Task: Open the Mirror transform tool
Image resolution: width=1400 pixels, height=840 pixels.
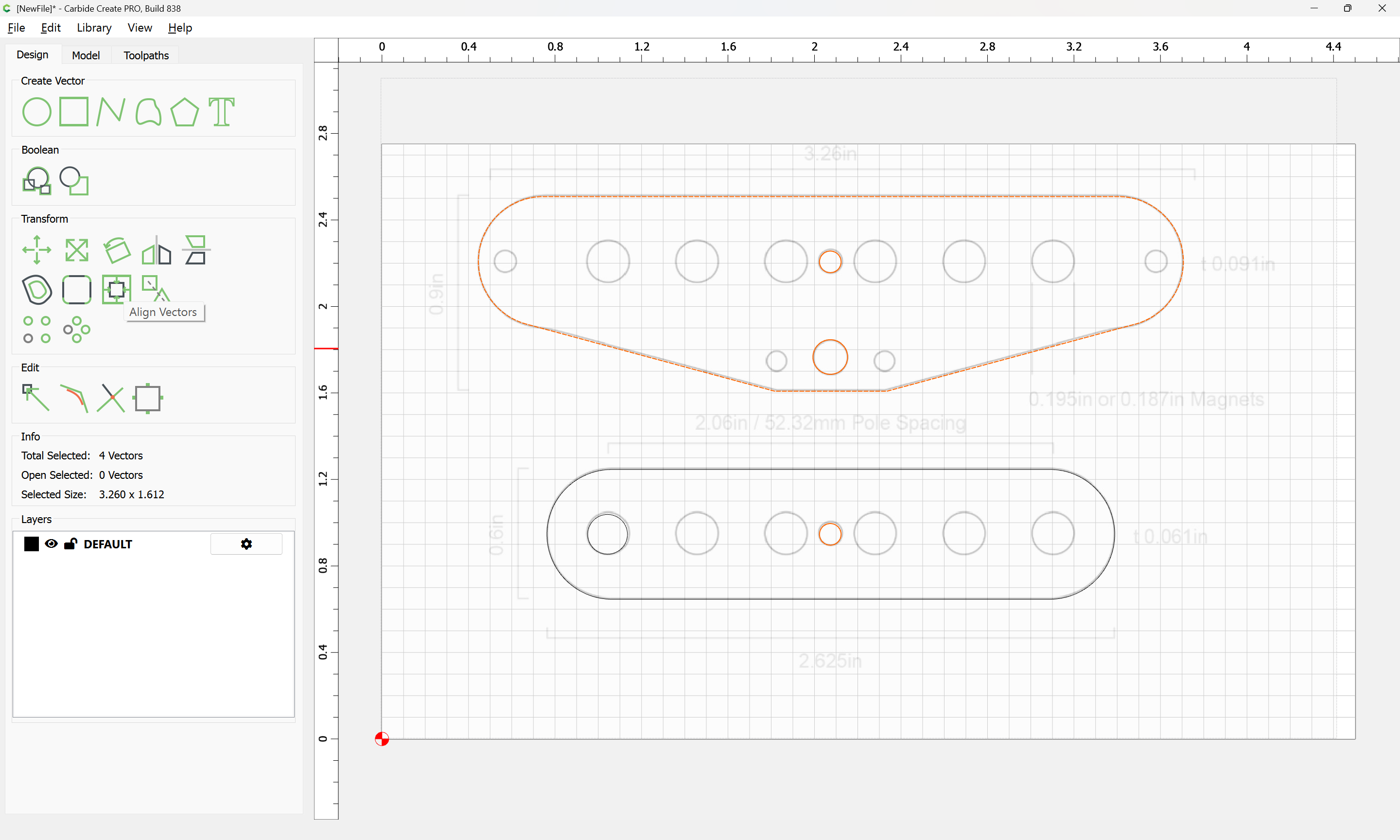Action: point(156,250)
